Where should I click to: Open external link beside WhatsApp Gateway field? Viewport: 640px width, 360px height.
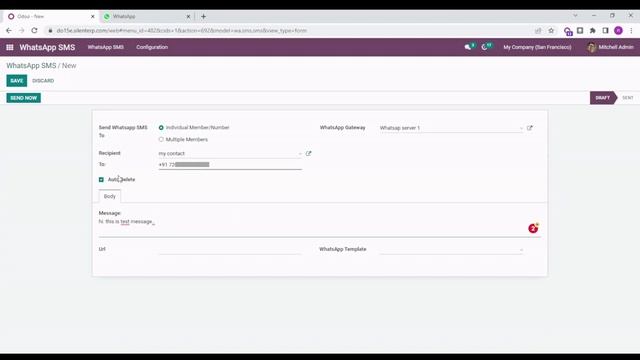point(530,128)
